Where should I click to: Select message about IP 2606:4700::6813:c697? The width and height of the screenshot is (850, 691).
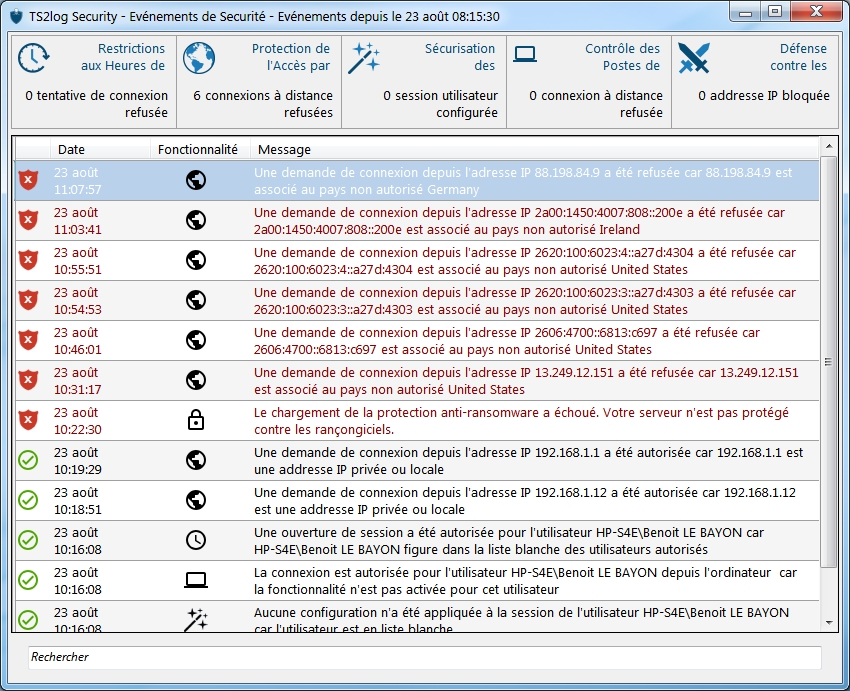pos(506,341)
